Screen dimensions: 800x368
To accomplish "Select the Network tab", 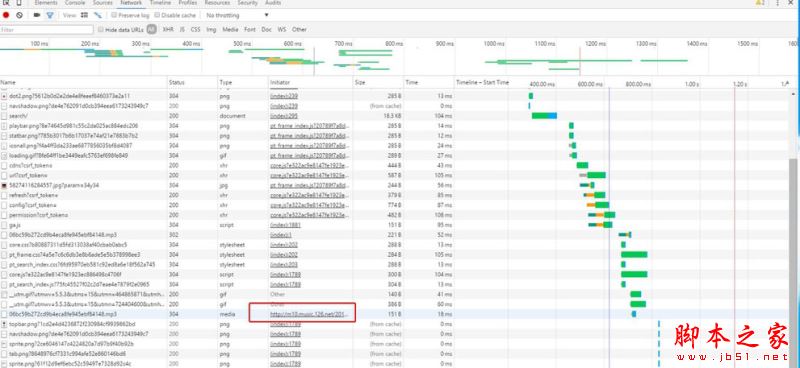I will pyautogui.click(x=131, y=3).
